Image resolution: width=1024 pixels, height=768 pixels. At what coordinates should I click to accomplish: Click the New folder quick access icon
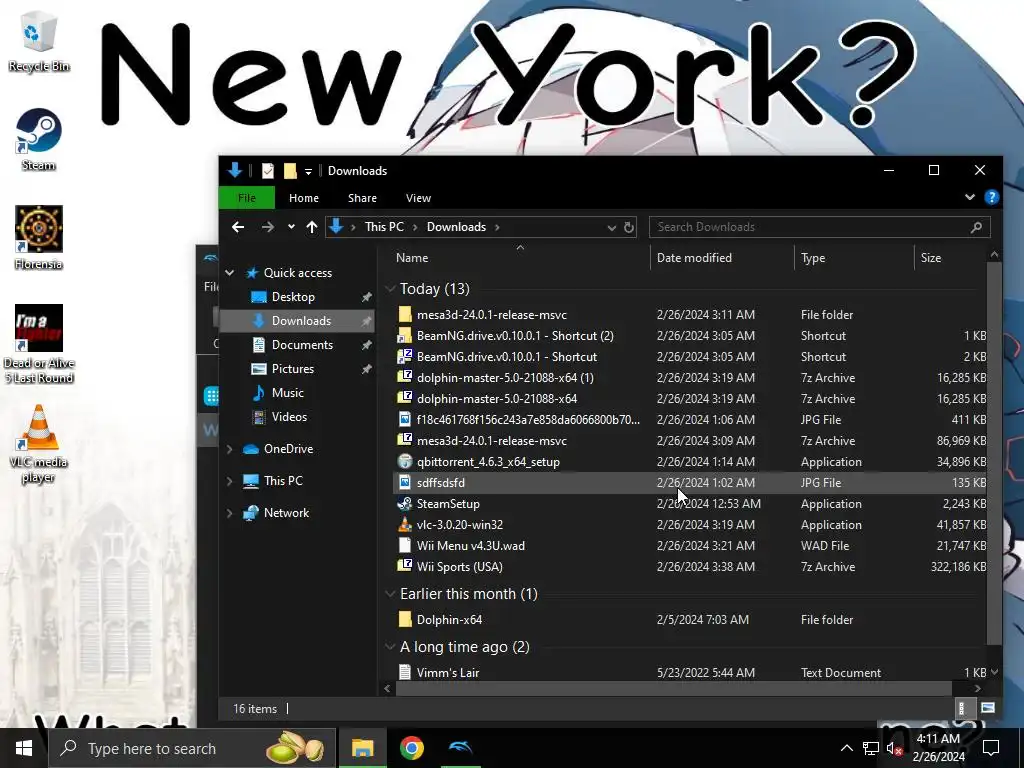tap(290, 171)
